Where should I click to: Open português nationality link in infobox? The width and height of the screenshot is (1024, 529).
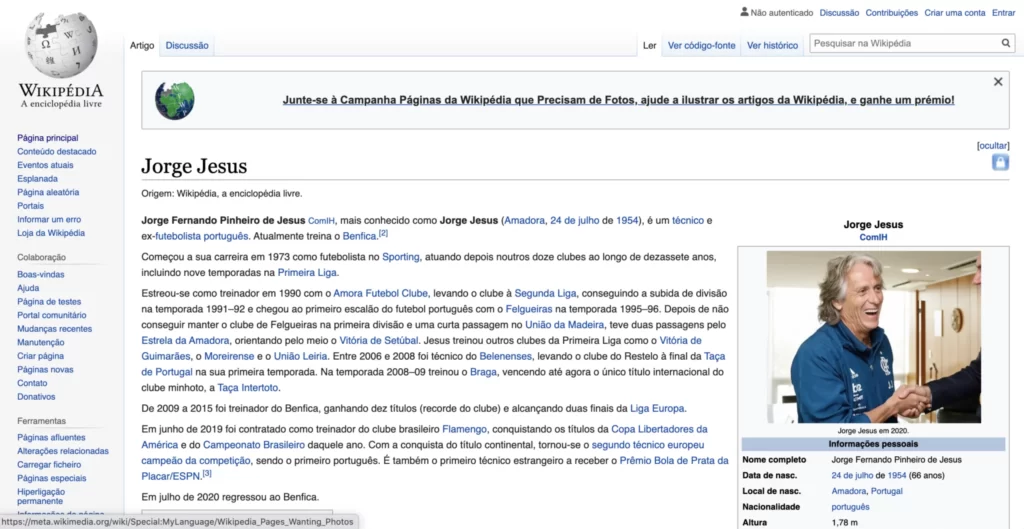[850, 507]
